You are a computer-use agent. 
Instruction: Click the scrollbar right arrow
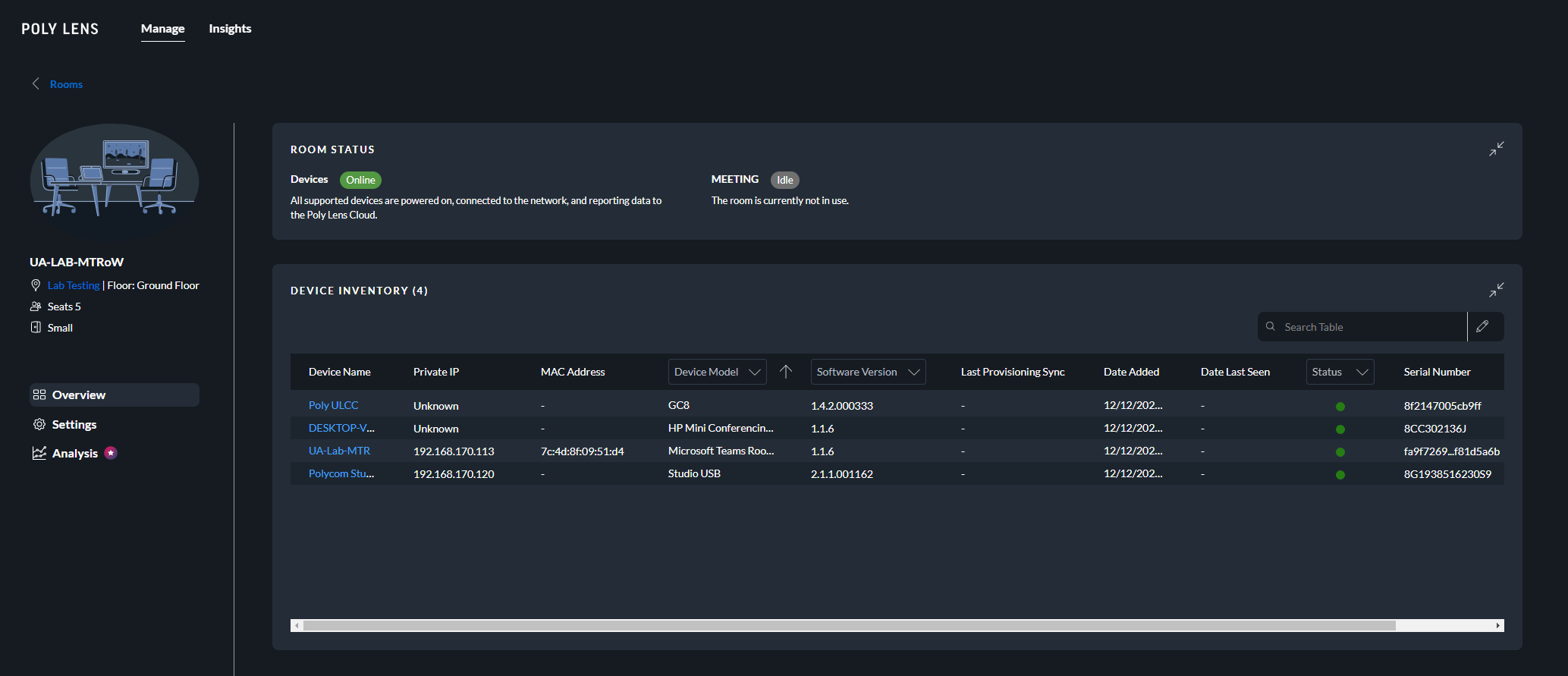pyautogui.click(x=1498, y=626)
